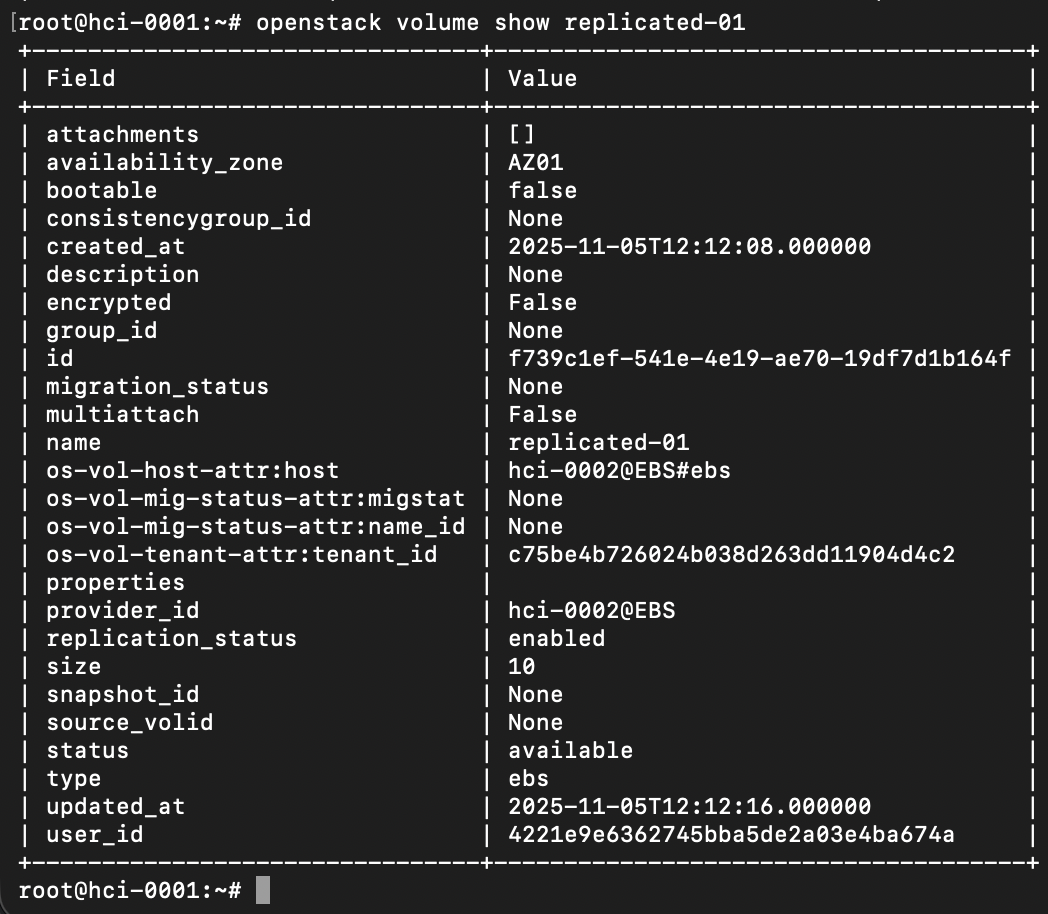Click the 'Field' column header
This screenshot has height=914, width=1048.
[80, 78]
